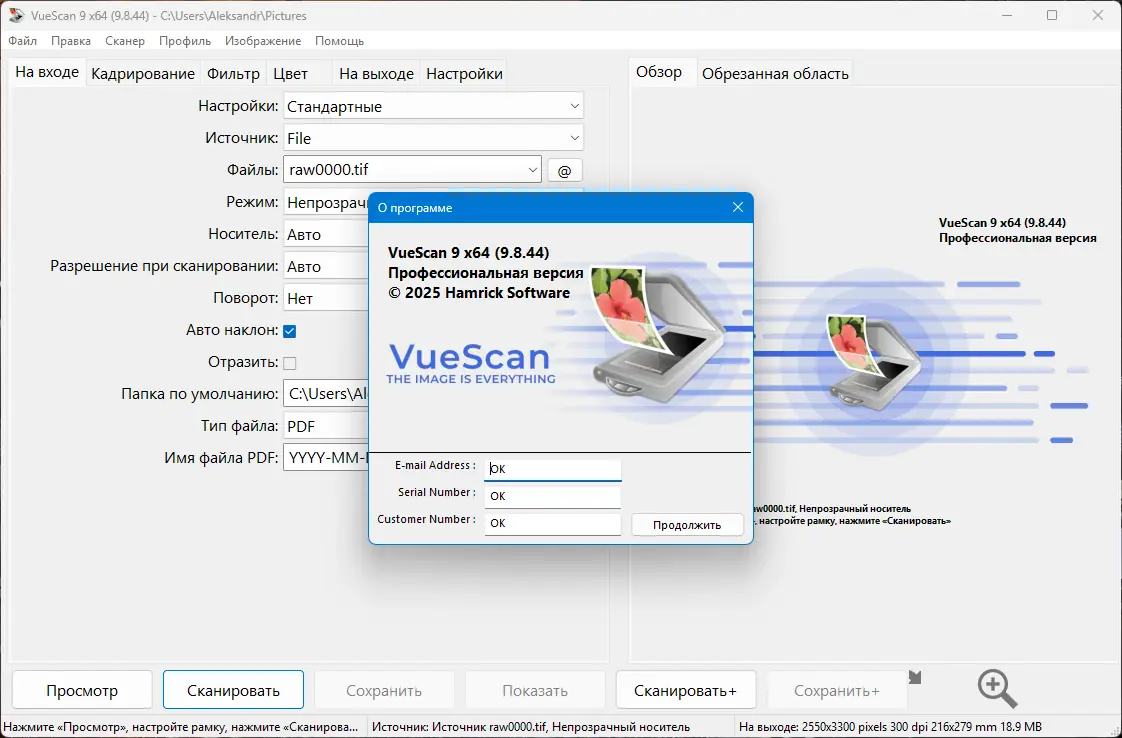Click the Сохранить+ button

[x=836, y=690]
